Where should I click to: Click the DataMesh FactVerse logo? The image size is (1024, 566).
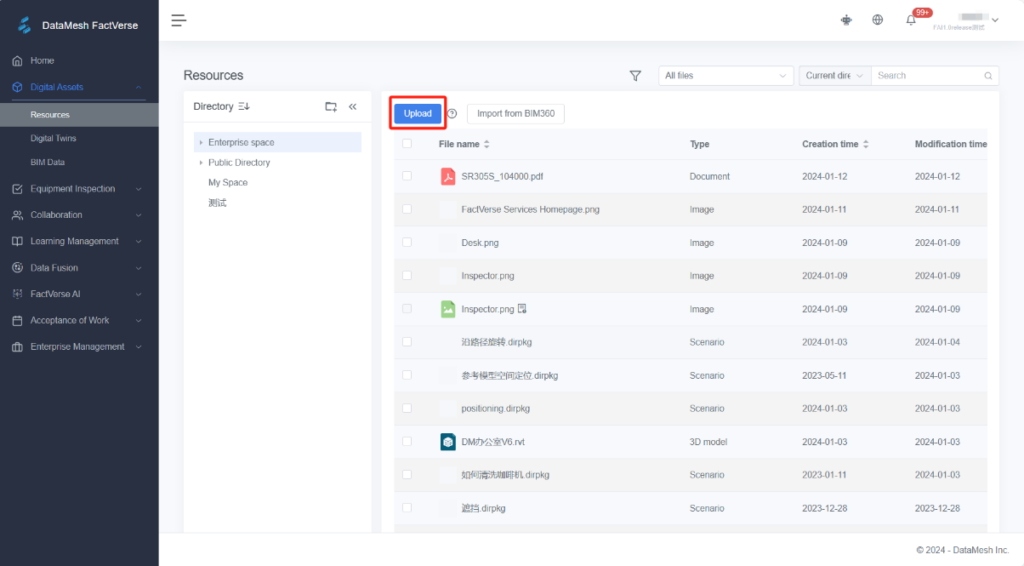click(24, 25)
